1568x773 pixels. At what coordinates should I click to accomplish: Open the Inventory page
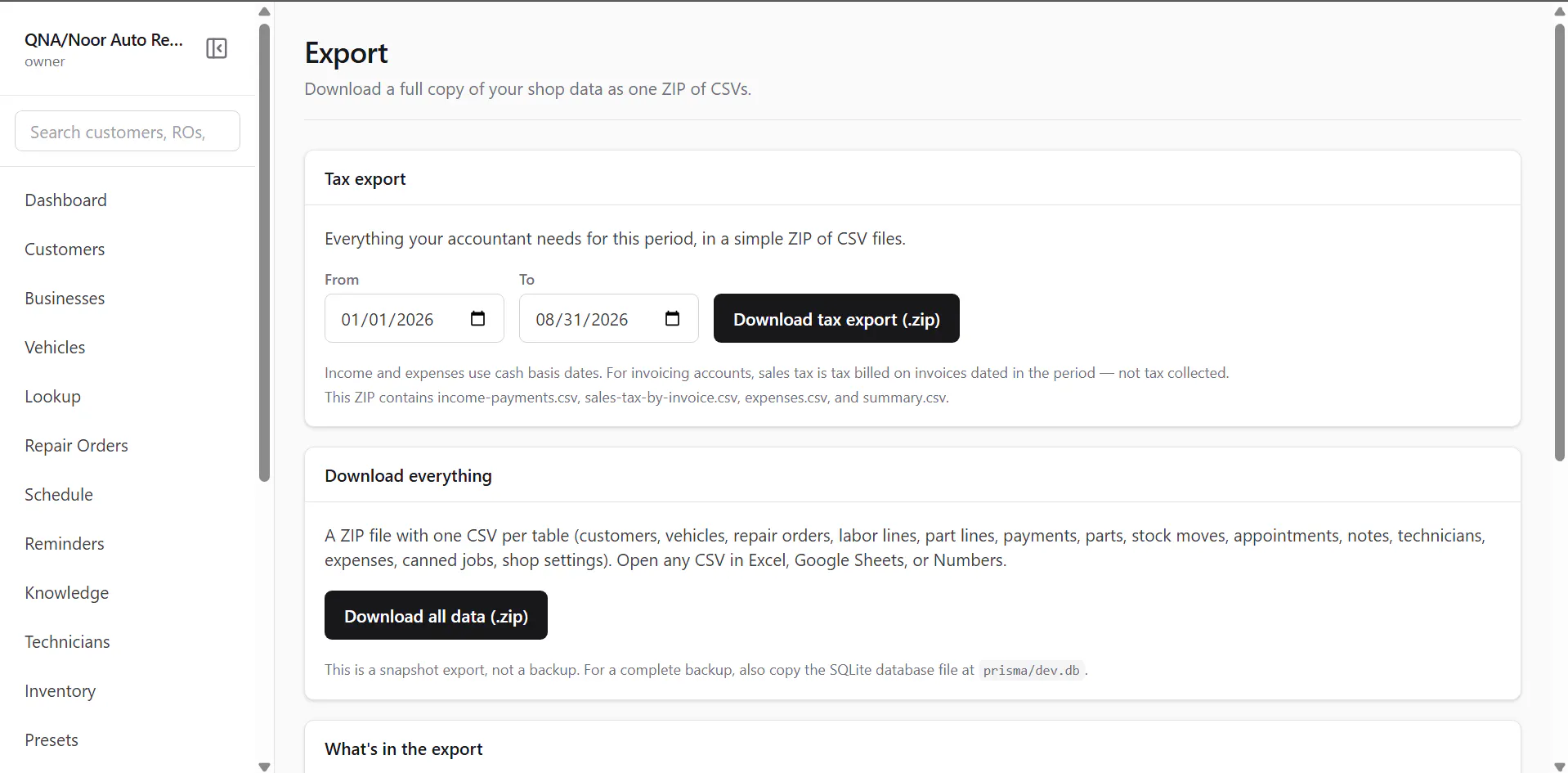pos(60,691)
